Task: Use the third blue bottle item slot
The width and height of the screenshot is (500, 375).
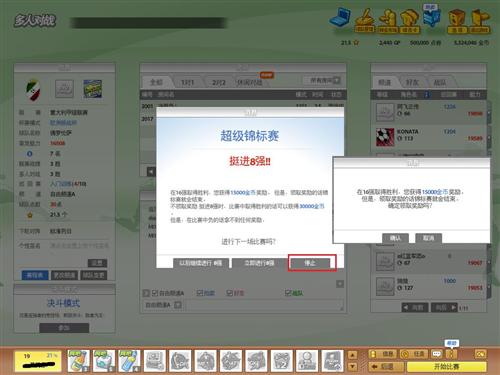Action: click(x=129, y=361)
